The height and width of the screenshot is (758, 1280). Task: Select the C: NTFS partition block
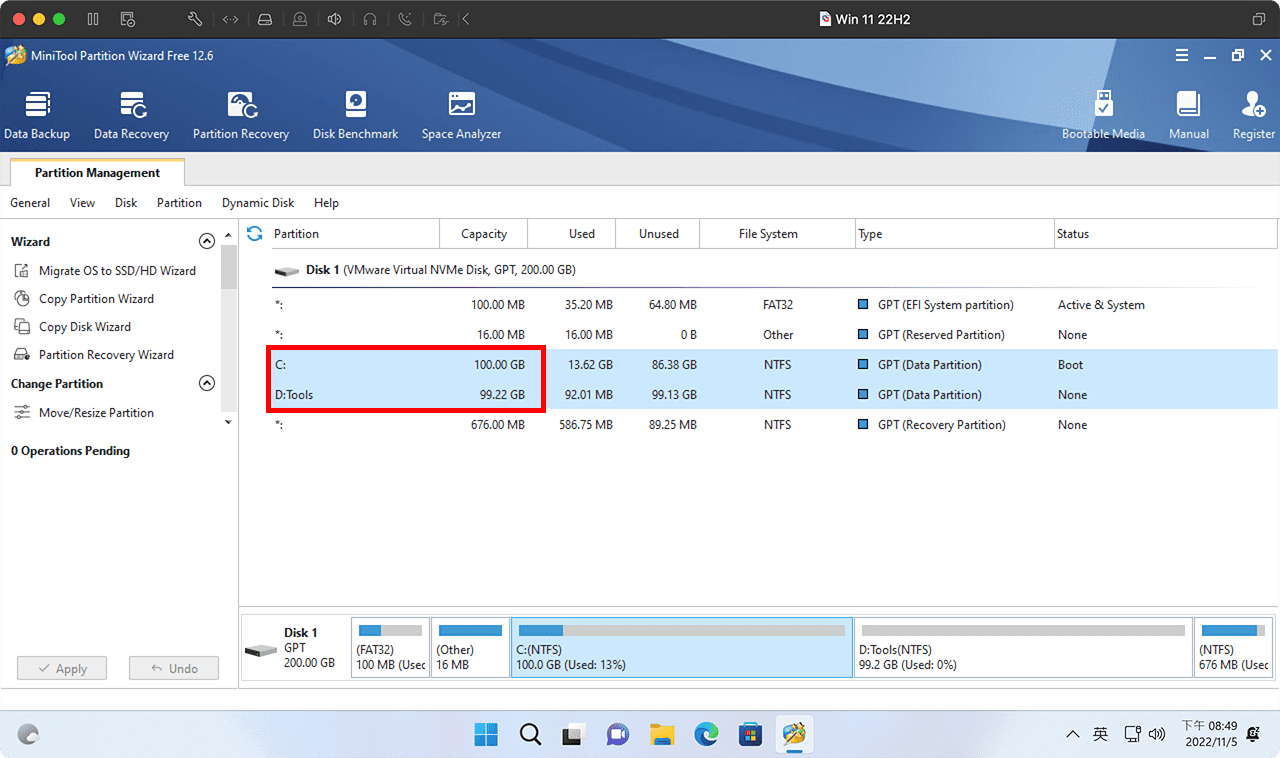click(x=681, y=646)
